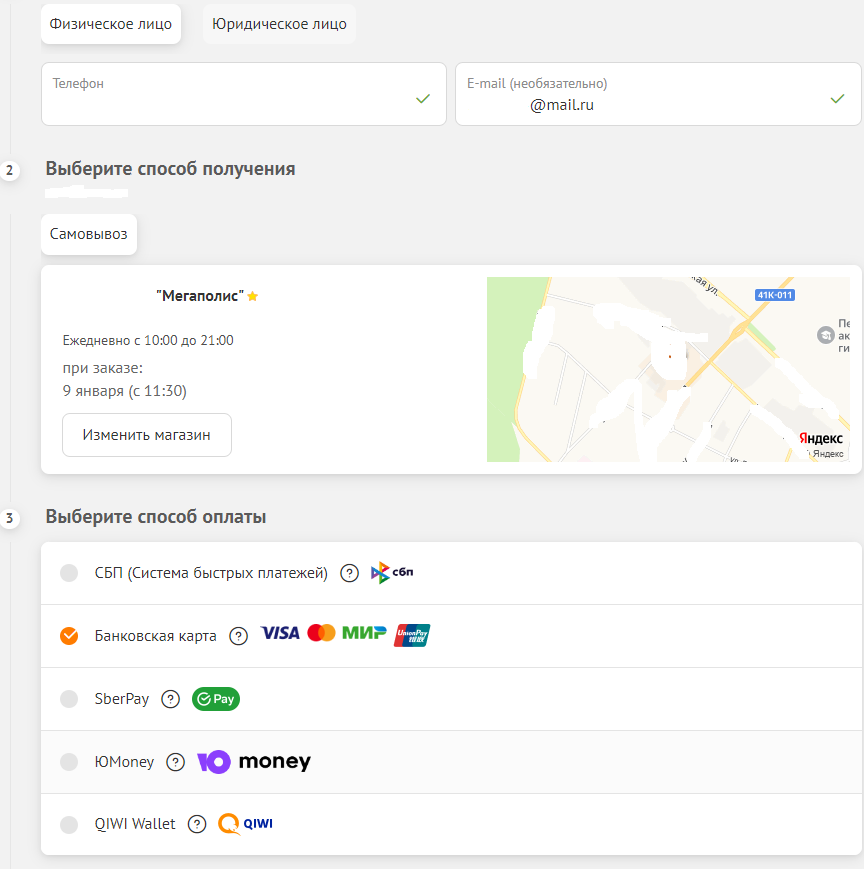Click the green SberPay logo badge
Screen dimensions: 864x888
216,699
